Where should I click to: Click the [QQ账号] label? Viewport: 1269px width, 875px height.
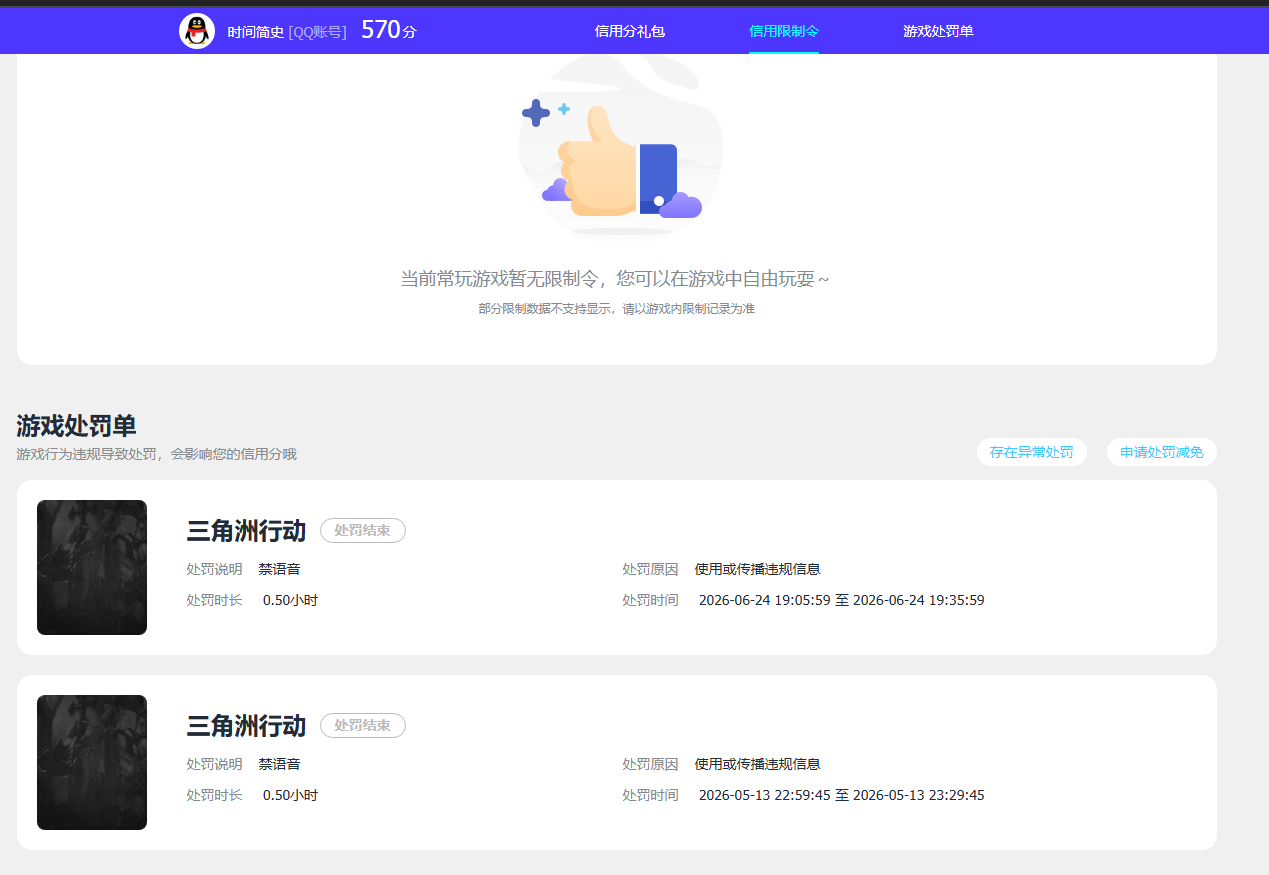318,32
